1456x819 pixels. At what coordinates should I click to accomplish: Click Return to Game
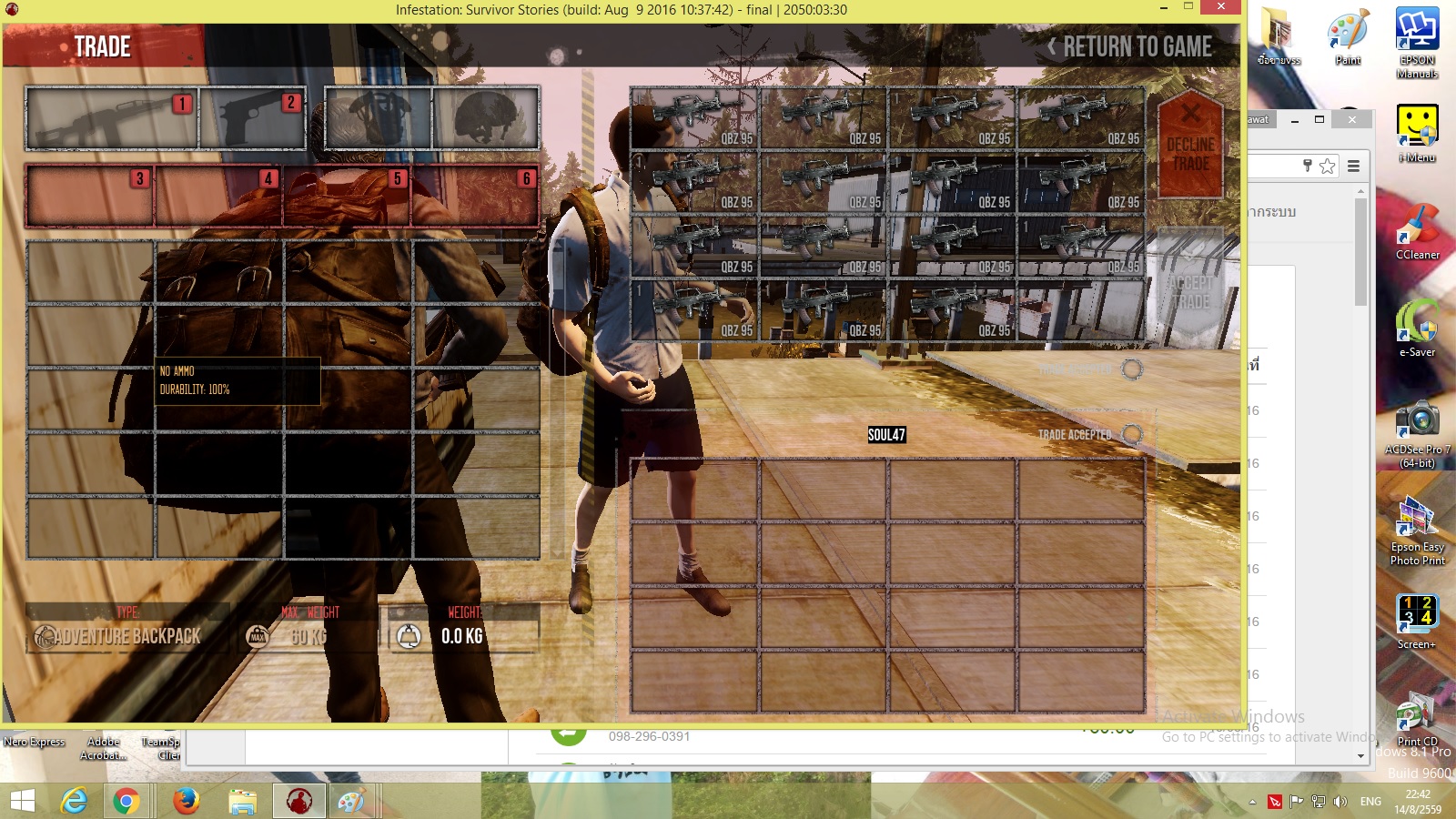coord(1128,46)
